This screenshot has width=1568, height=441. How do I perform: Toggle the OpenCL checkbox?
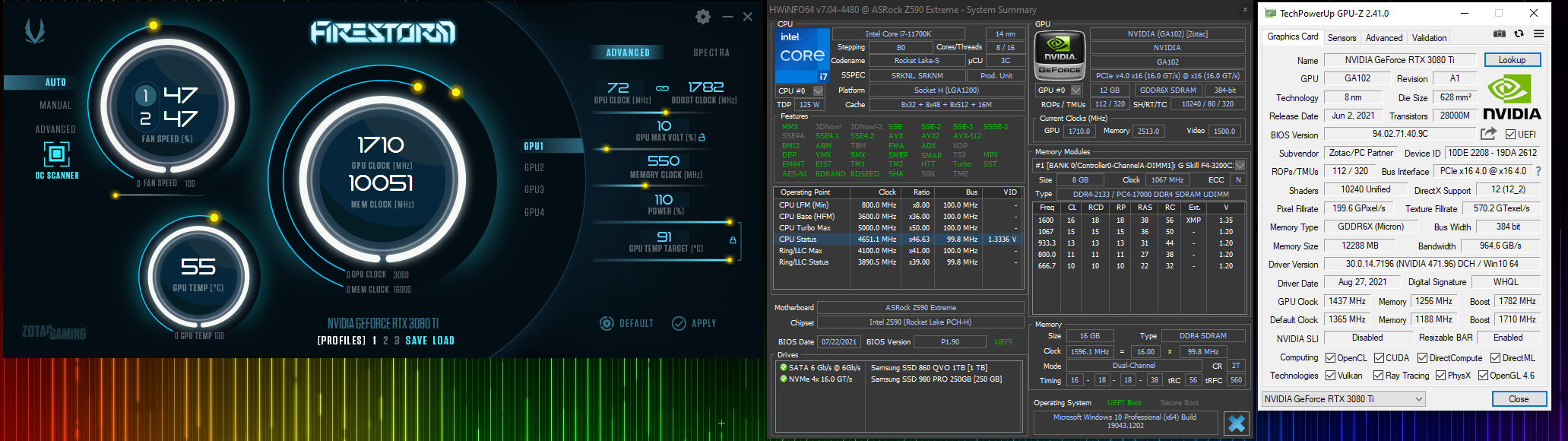point(1330,358)
